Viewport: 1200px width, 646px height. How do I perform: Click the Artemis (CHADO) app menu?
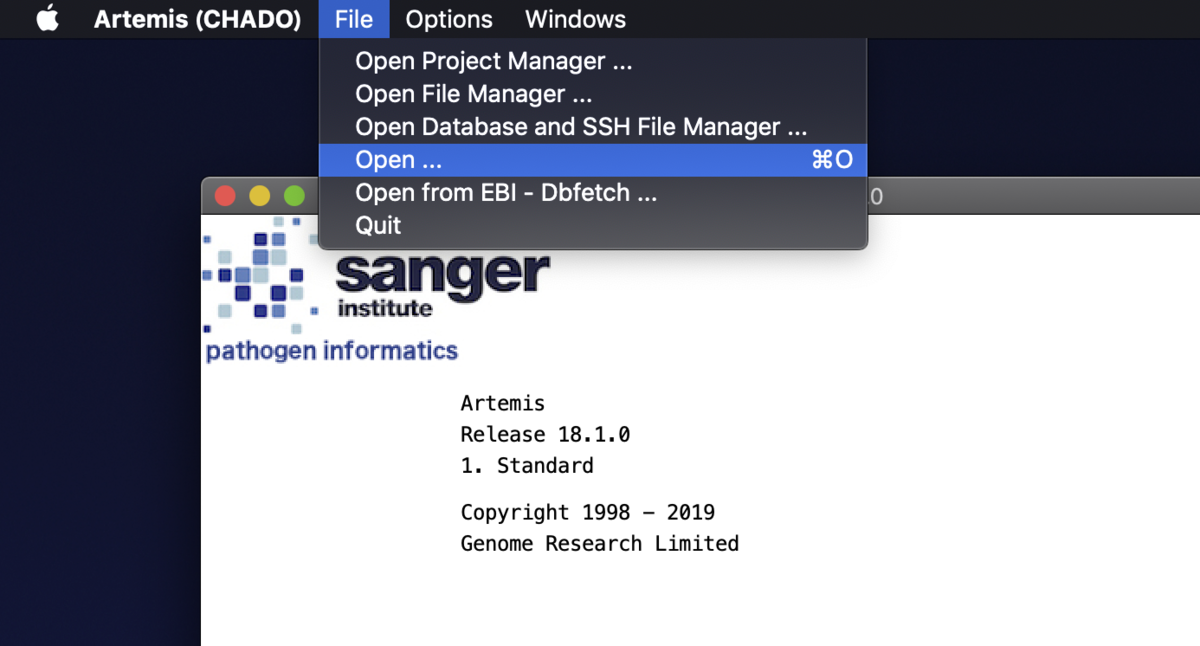pos(197,19)
